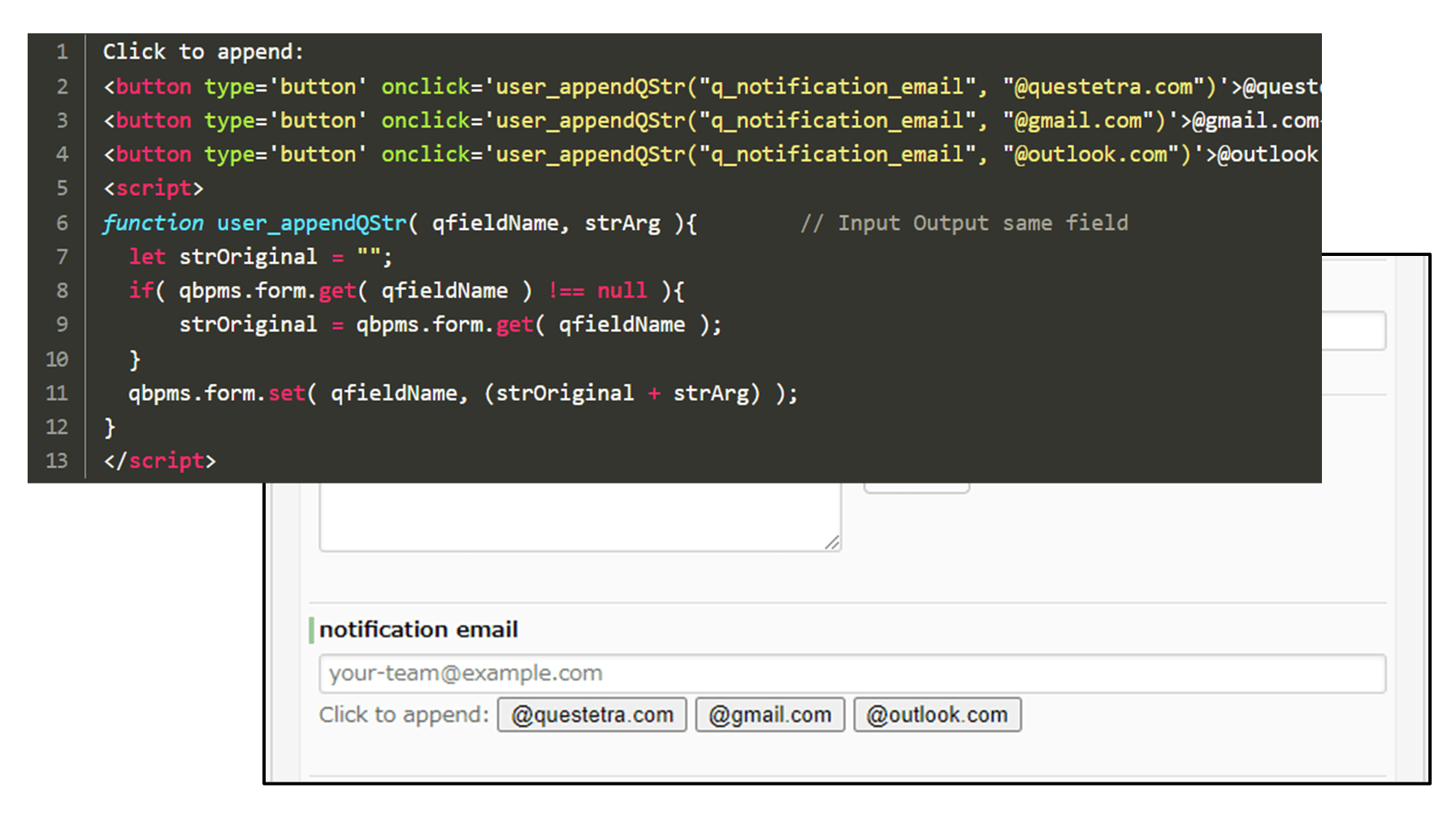Click "let strOriginal" on code line 7
Screen dimensions: 1456x832
[223, 257]
